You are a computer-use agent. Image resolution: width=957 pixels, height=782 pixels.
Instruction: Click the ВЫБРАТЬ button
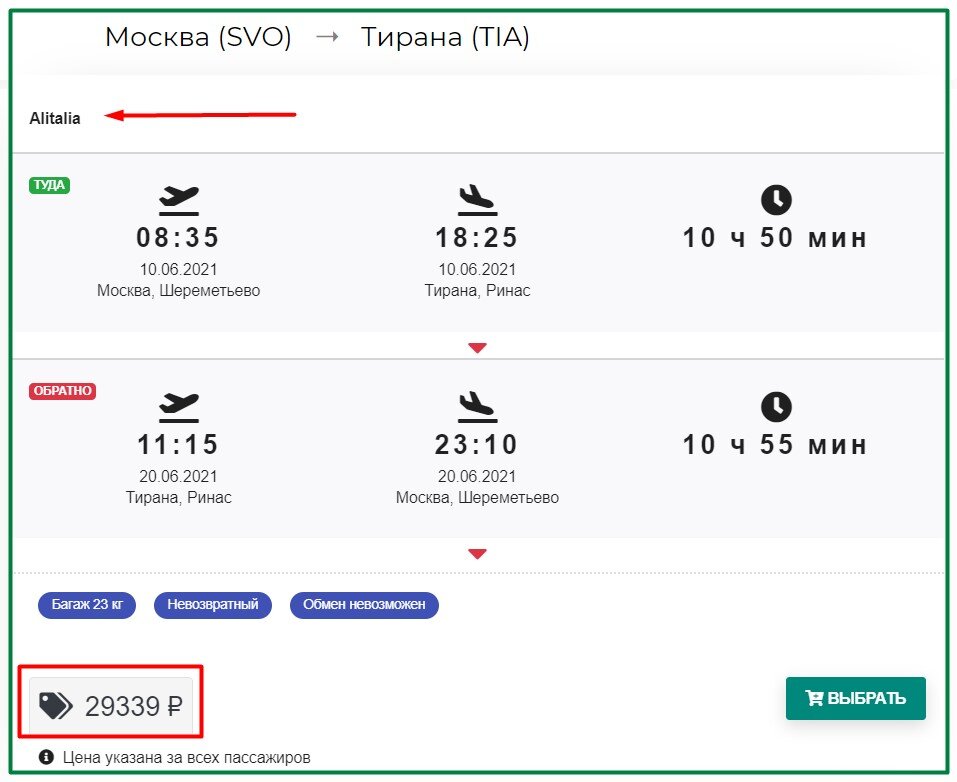[856, 698]
